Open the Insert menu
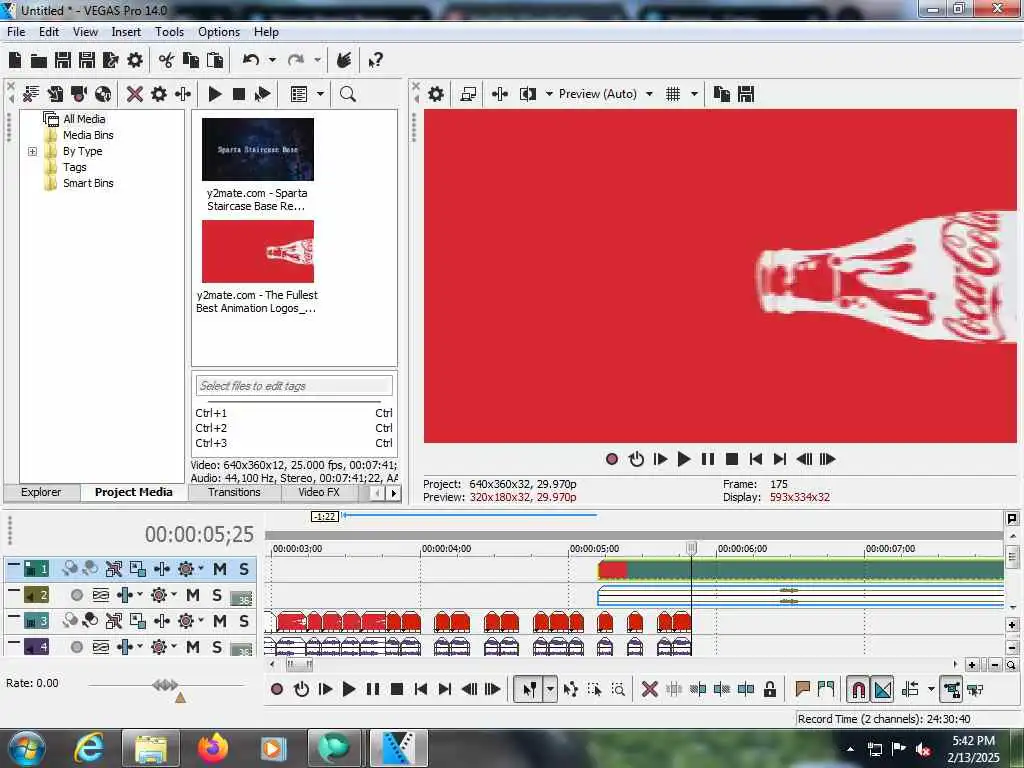Image resolution: width=1024 pixels, height=768 pixels. 126,32
